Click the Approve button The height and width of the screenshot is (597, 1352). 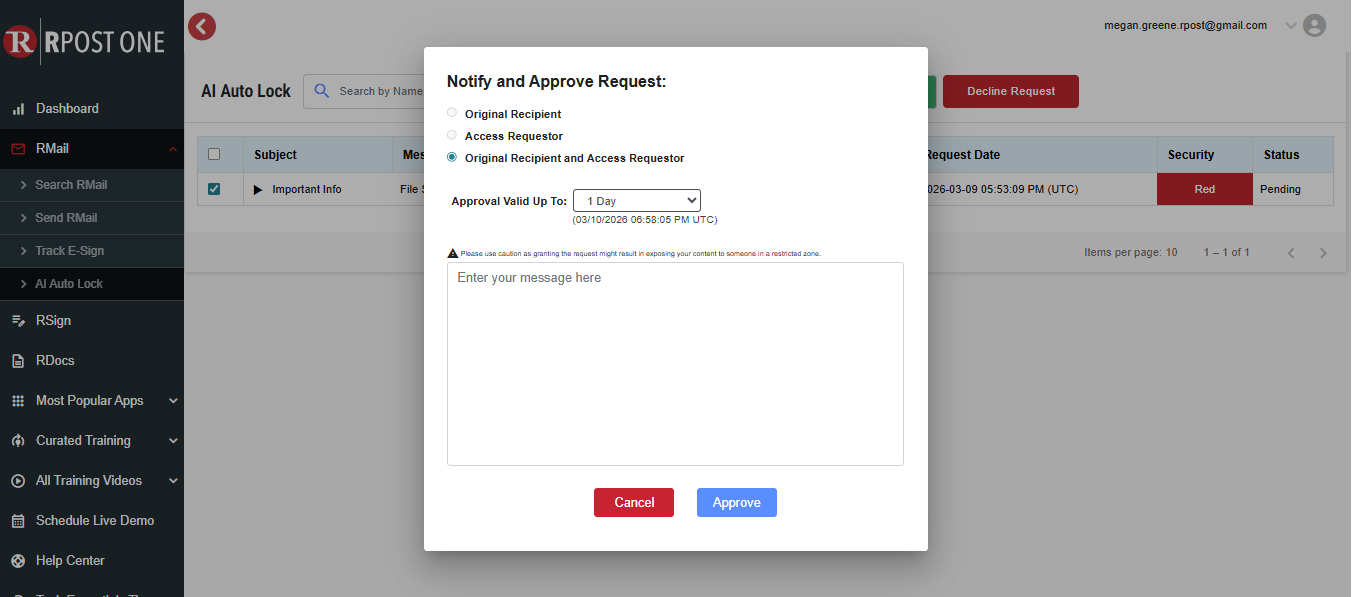point(737,502)
